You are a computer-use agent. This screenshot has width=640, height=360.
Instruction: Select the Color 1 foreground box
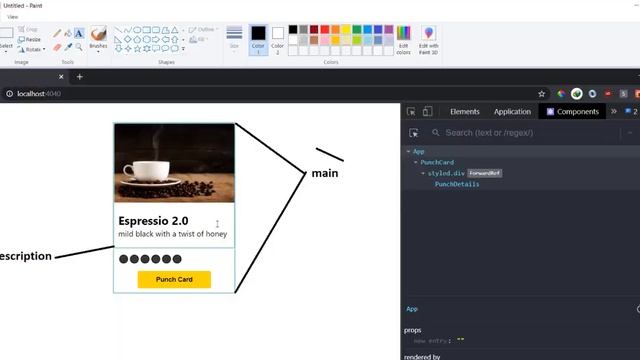pyautogui.click(x=258, y=40)
